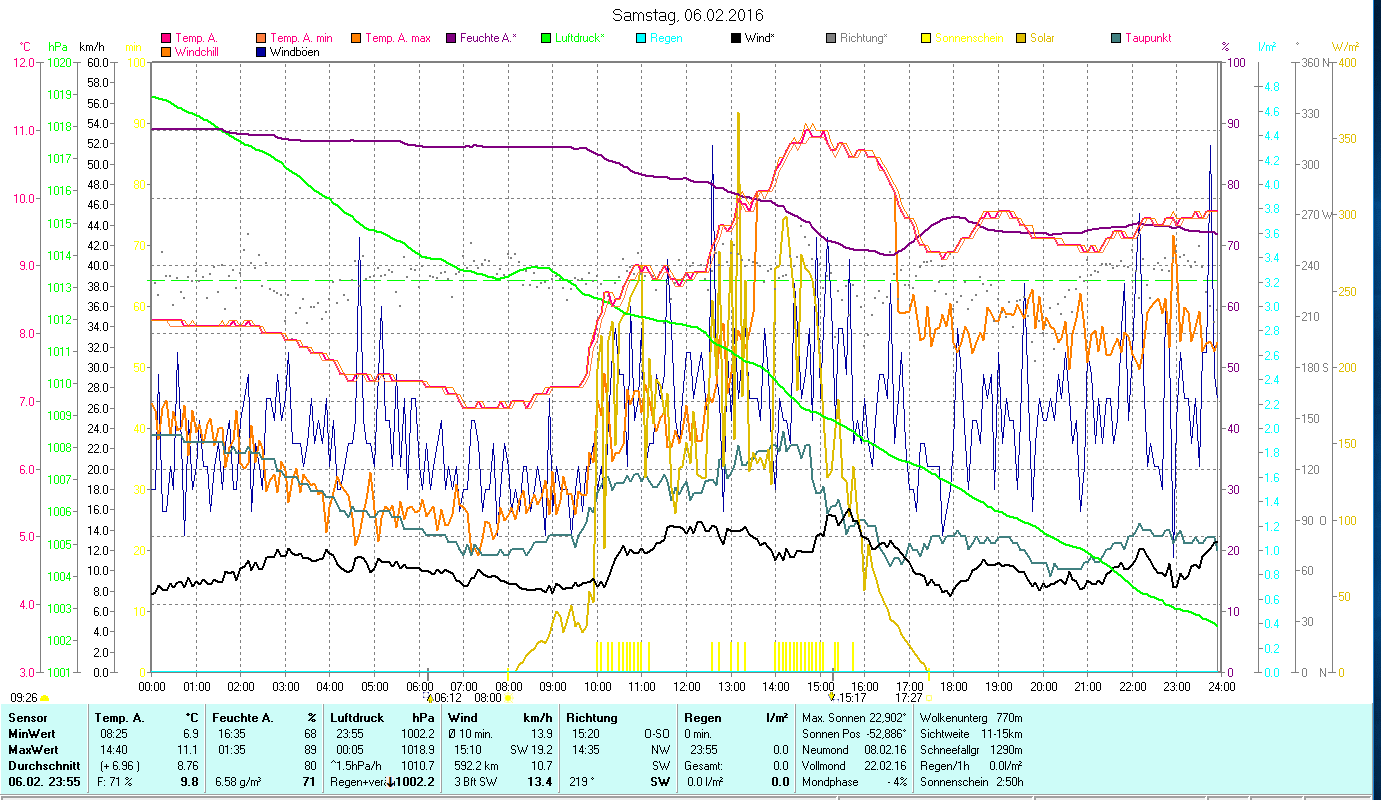Screen dimensions: 1381x800
Task: Click the 3 Bft SW wind strength value
Action: click(474, 782)
